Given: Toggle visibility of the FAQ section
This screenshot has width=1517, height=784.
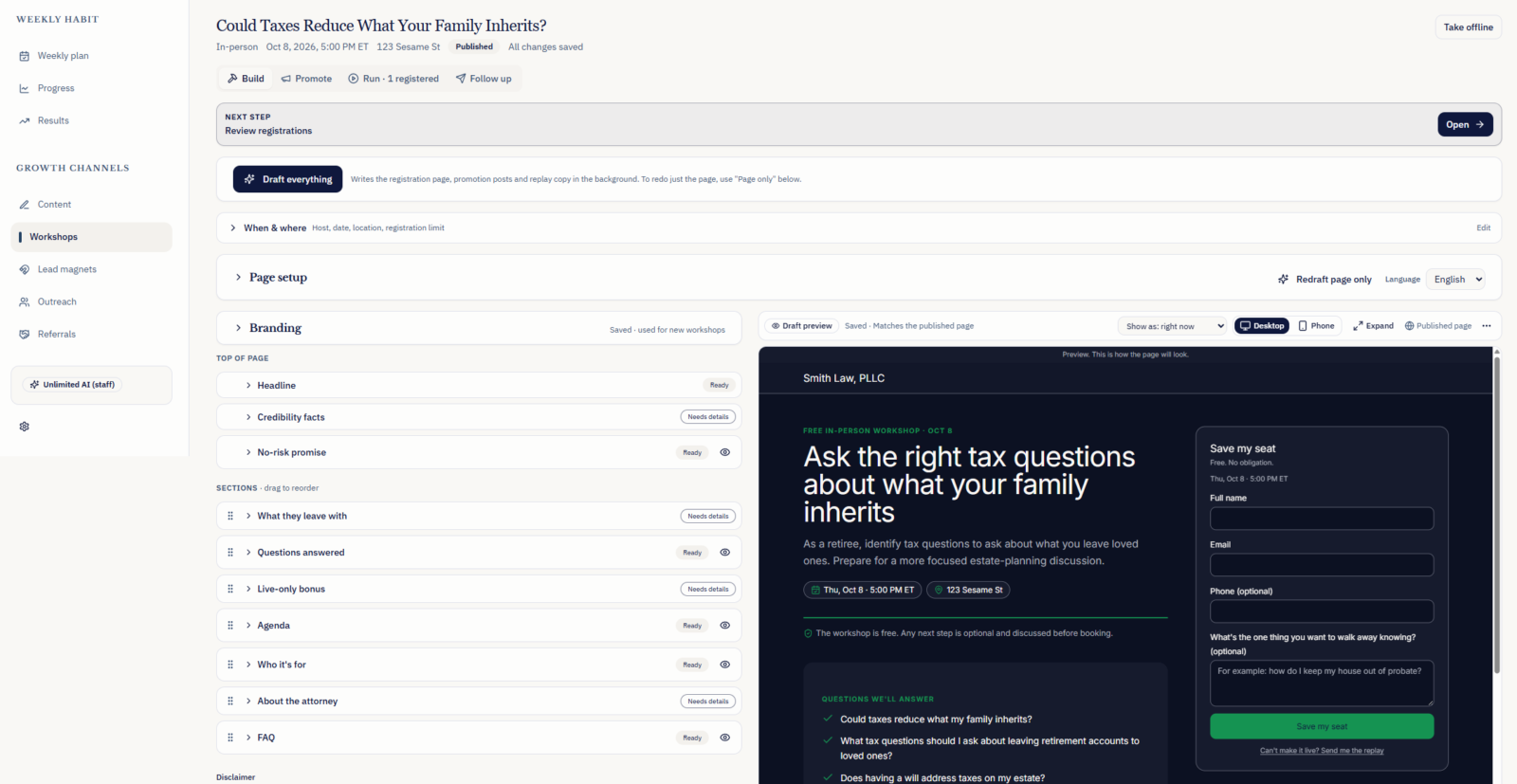Looking at the screenshot, I should pyautogui.click(x=725, y=738).
